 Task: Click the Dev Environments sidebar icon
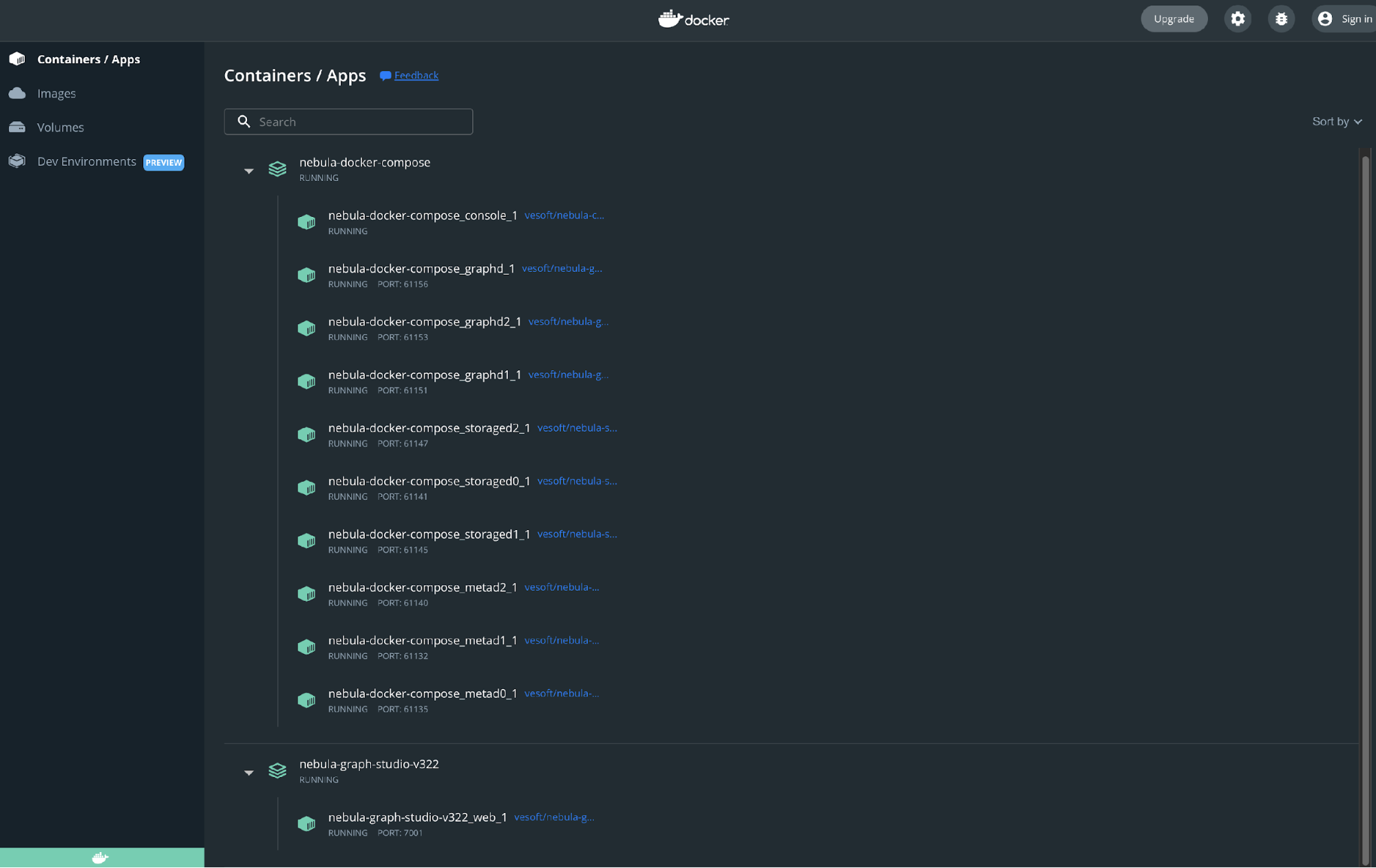[x=17, y=161]
